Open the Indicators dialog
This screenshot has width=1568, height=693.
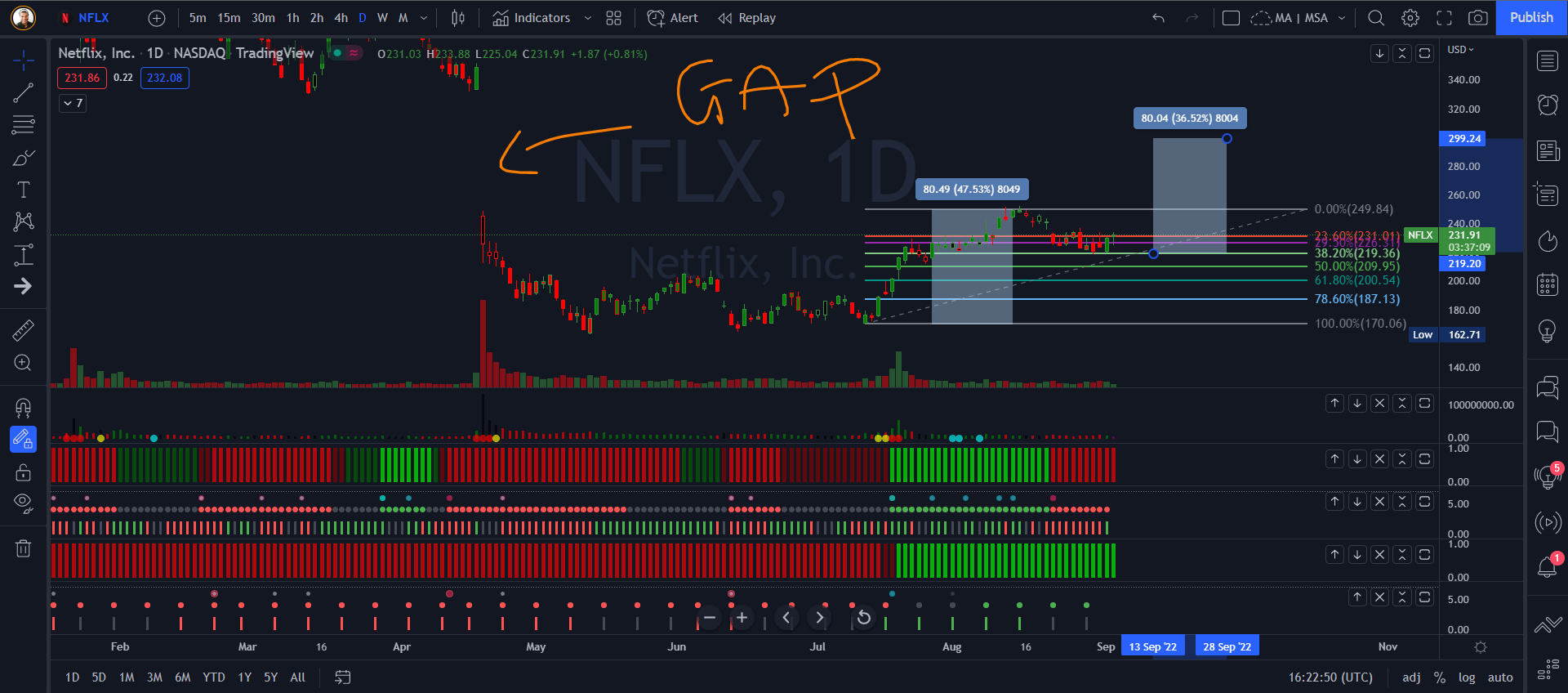(x=532, y=18)
